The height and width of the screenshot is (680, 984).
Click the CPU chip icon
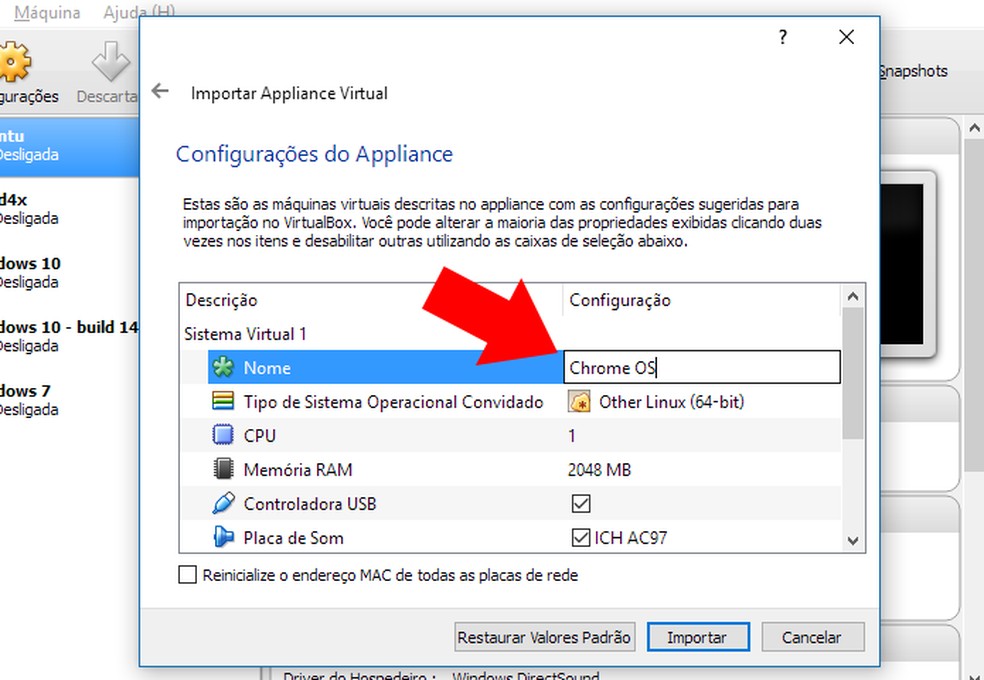tap(223, 435)
